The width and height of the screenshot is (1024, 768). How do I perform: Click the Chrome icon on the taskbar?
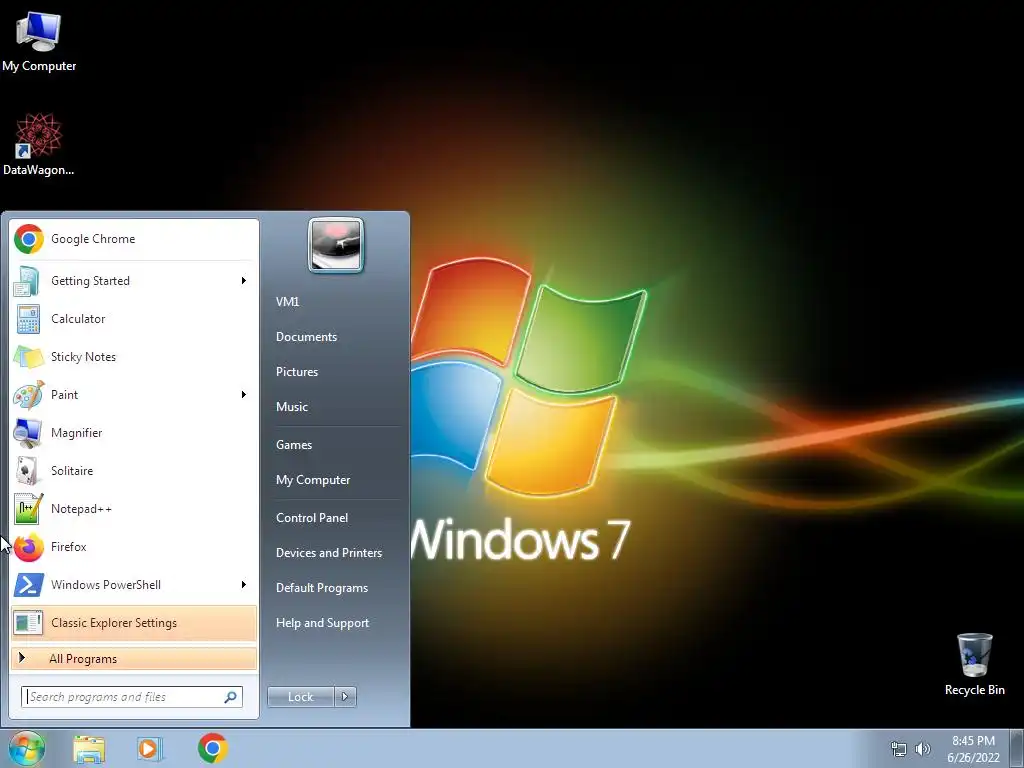click(213, 748)
